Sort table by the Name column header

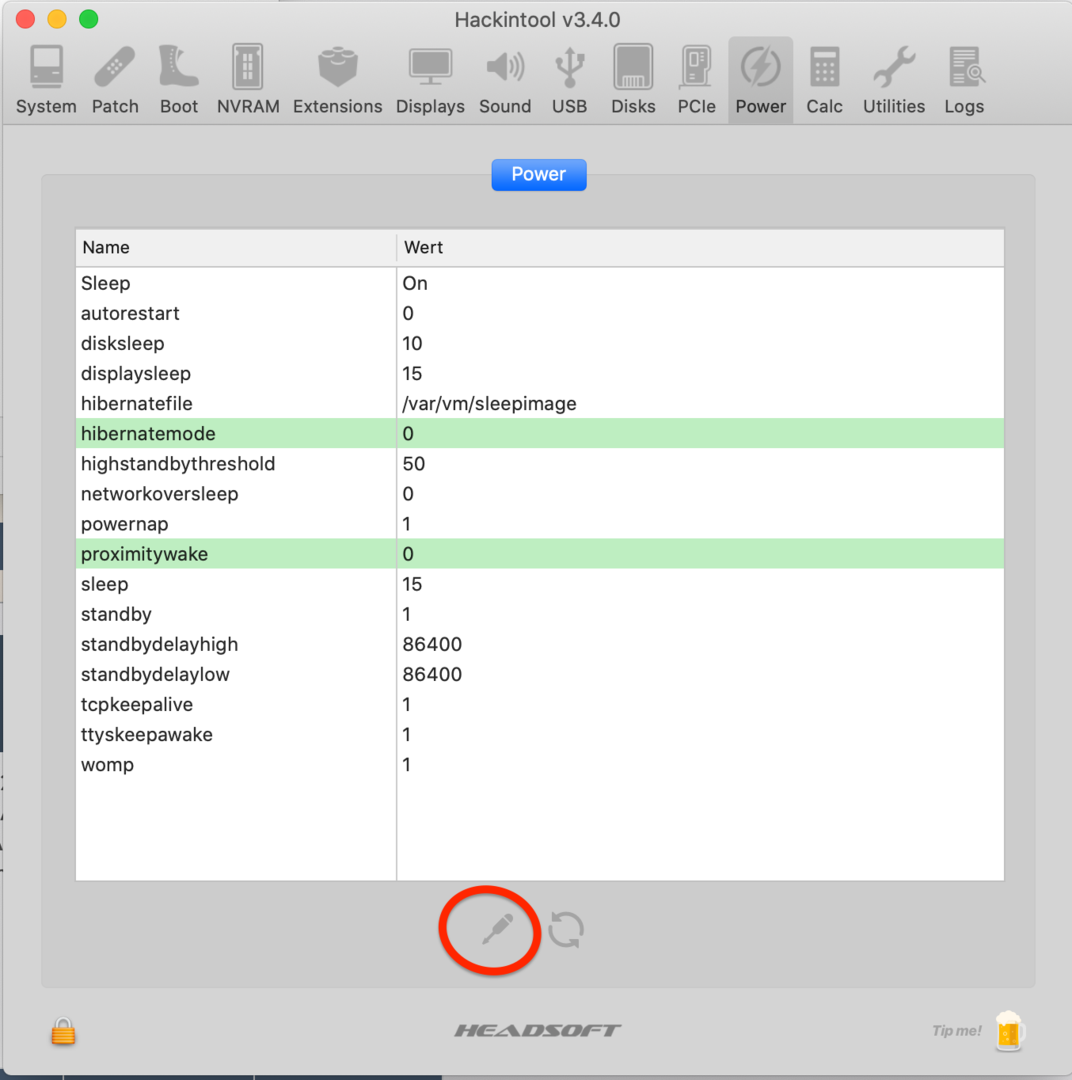[236, 247]
